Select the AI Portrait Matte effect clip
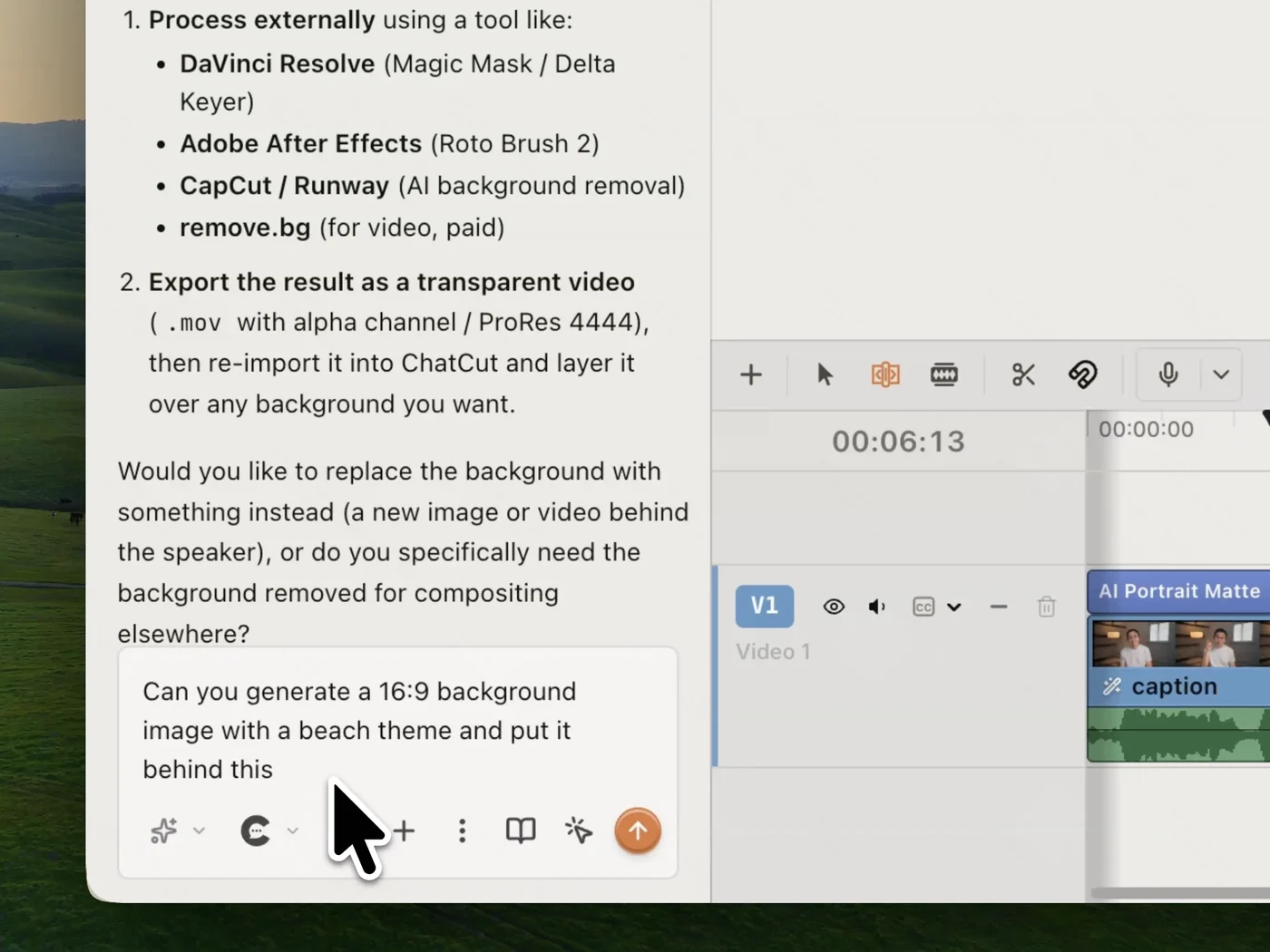The height and width of the screenshot is (952, 1270). (x=1178, y=591)
